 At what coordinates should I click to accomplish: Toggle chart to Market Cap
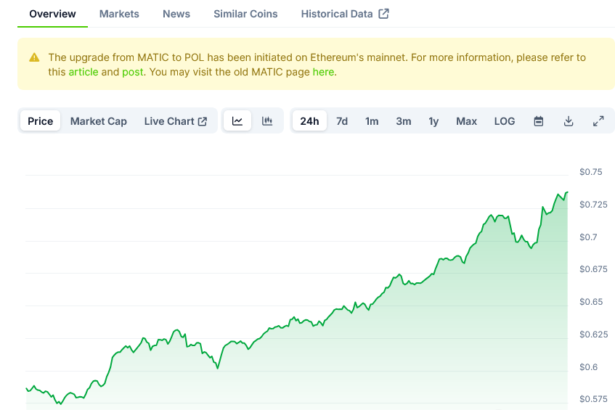click(98, 121)
